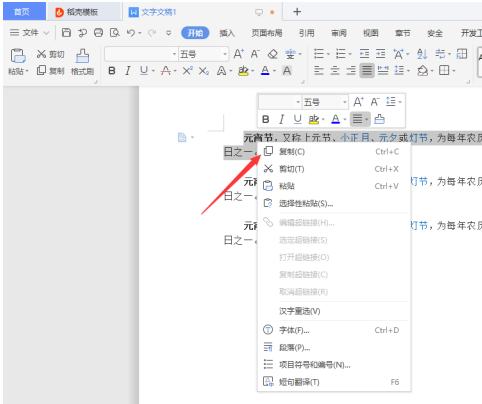Click the Print icon in quick access toolbar

pyautogui.click(x=98, y=33)
